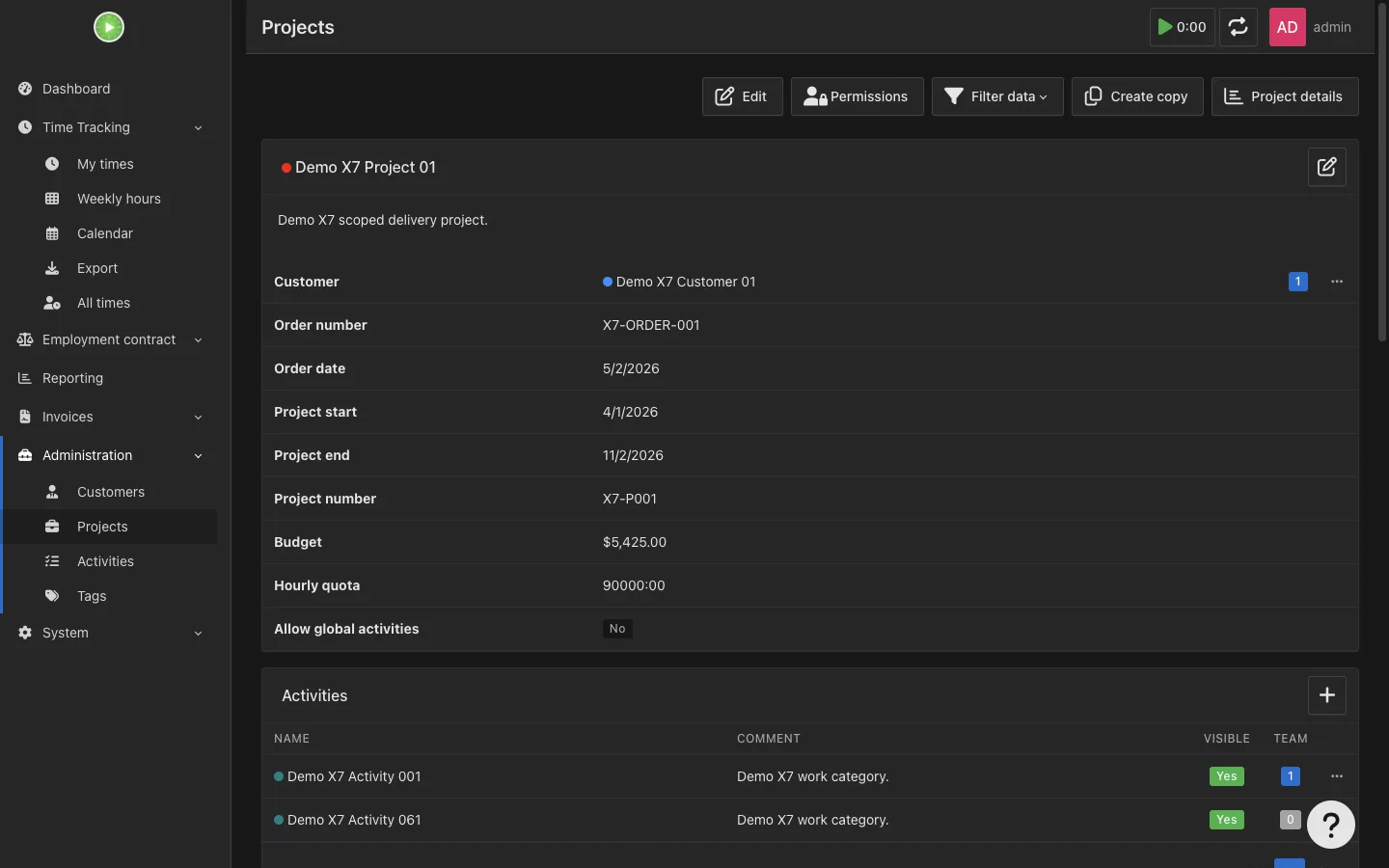Click the $5,425.00 budget value
This screenshot has width=1389, height=868.
[635, 542]
